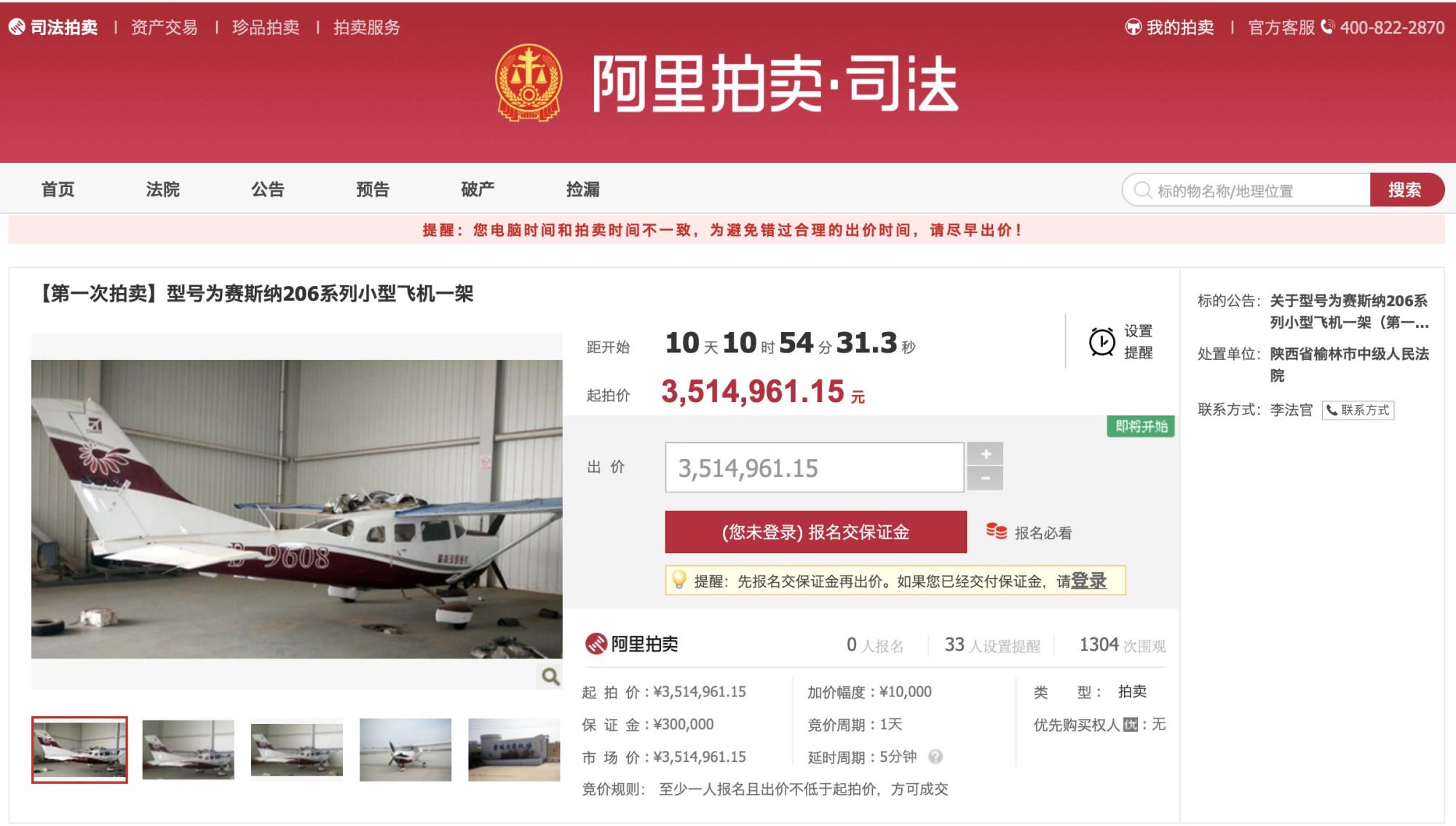Click the alarm clock reminder icon
This screenshot has width=1456, height=826.
coord(1101,342)
